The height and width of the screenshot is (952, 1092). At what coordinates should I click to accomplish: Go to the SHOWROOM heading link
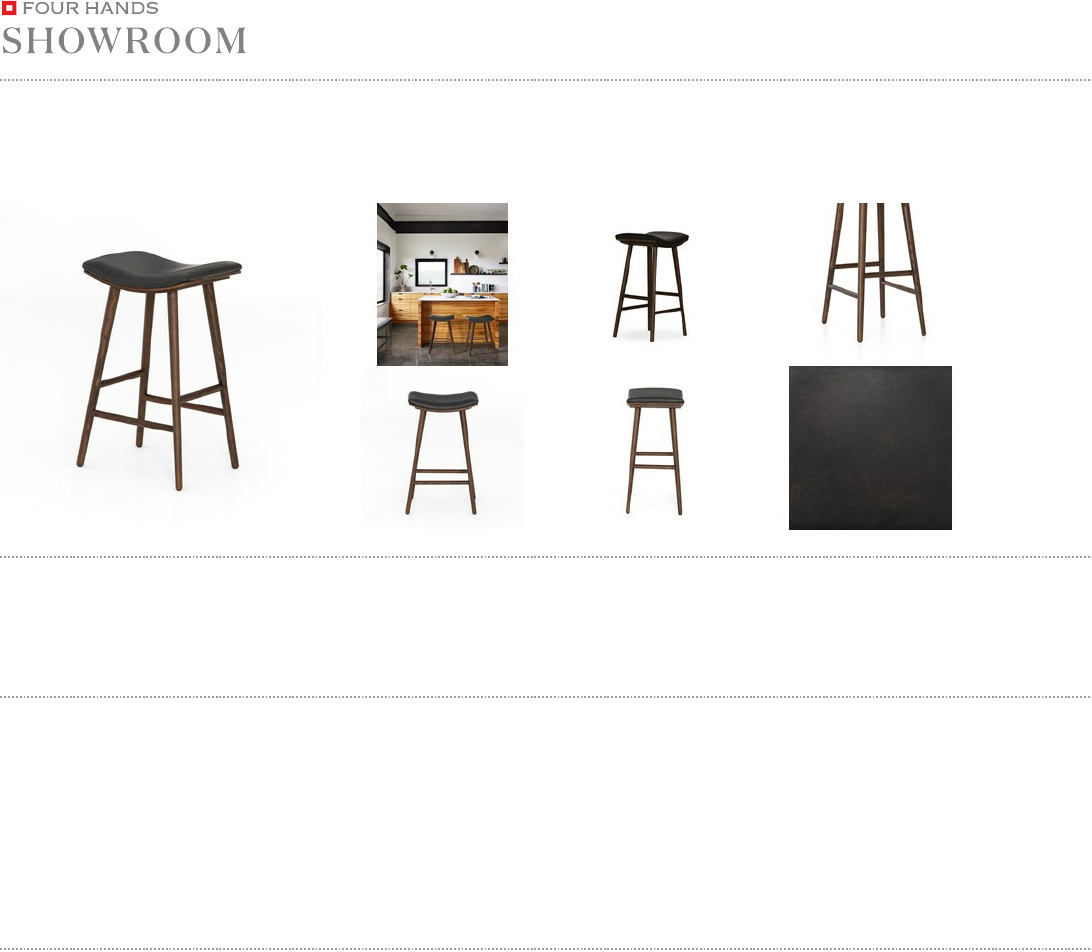pyautogui.click(x=124, y=40)
